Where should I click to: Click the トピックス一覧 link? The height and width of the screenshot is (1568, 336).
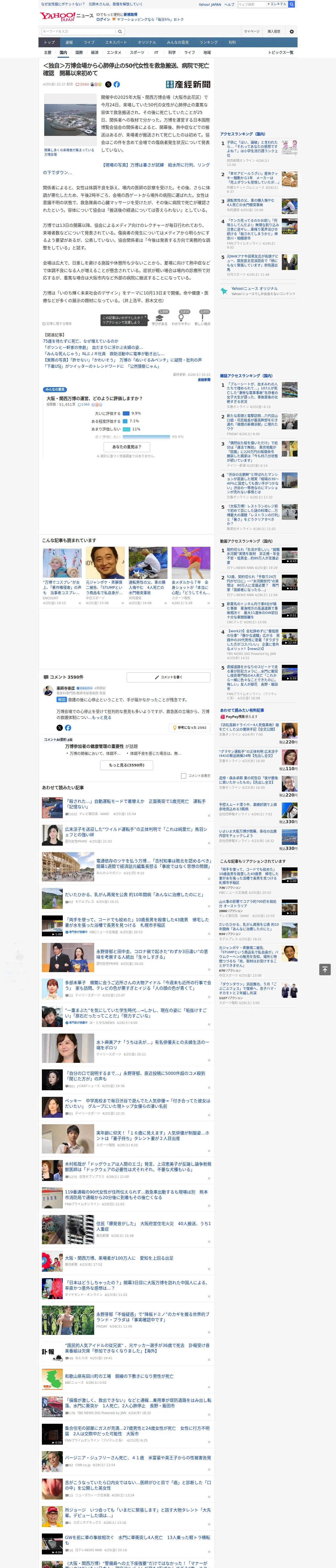coord(281,53)
